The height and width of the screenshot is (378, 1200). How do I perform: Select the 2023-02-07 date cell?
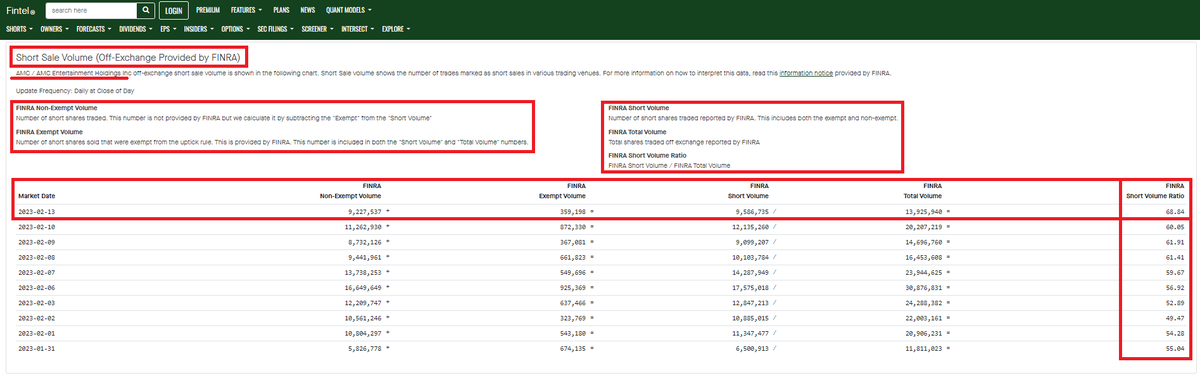point(36,273)
